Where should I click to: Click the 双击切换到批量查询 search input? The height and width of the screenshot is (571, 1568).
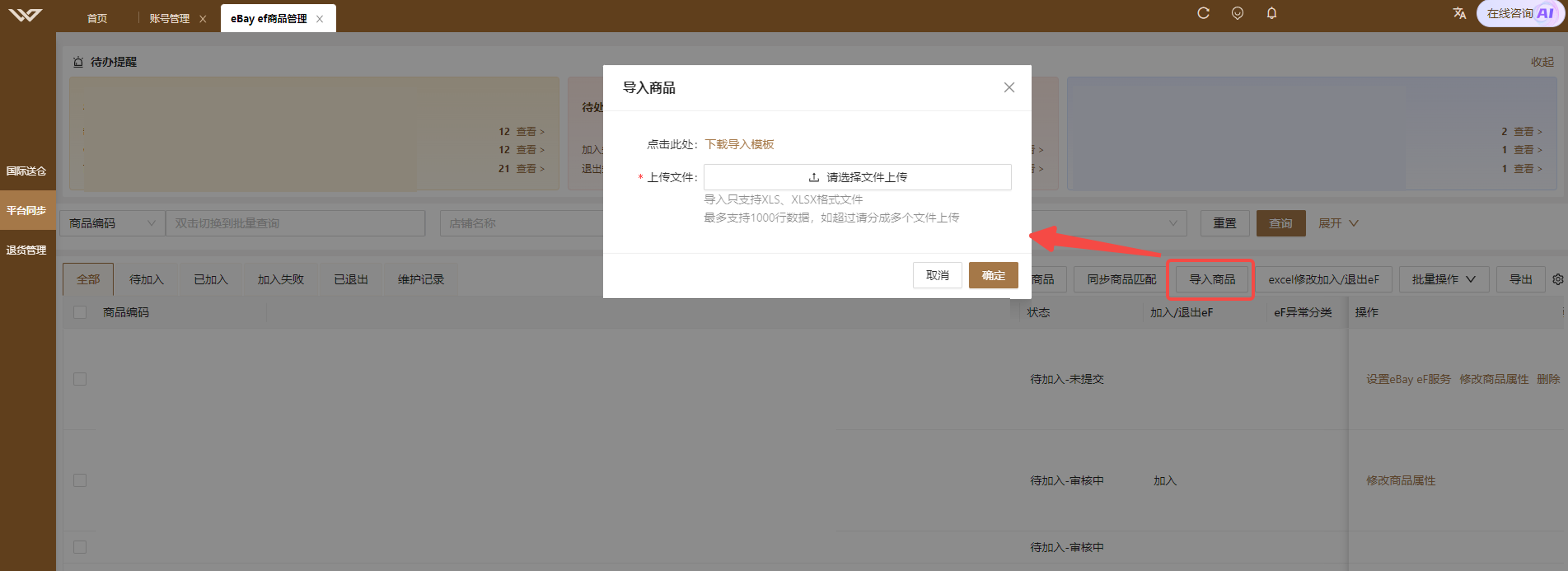pos(295,223)
